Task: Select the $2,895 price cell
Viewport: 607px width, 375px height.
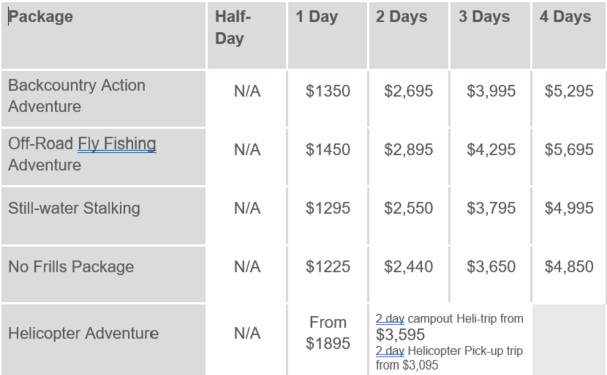Action: click(x=408, y=157)
